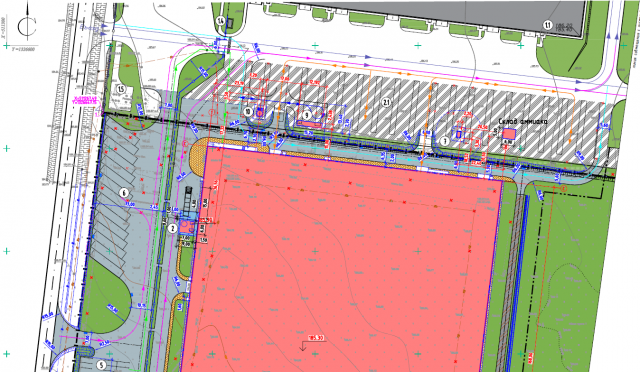Click the circled label 6
The image size is (640, 372).
[x=124, y=193]
